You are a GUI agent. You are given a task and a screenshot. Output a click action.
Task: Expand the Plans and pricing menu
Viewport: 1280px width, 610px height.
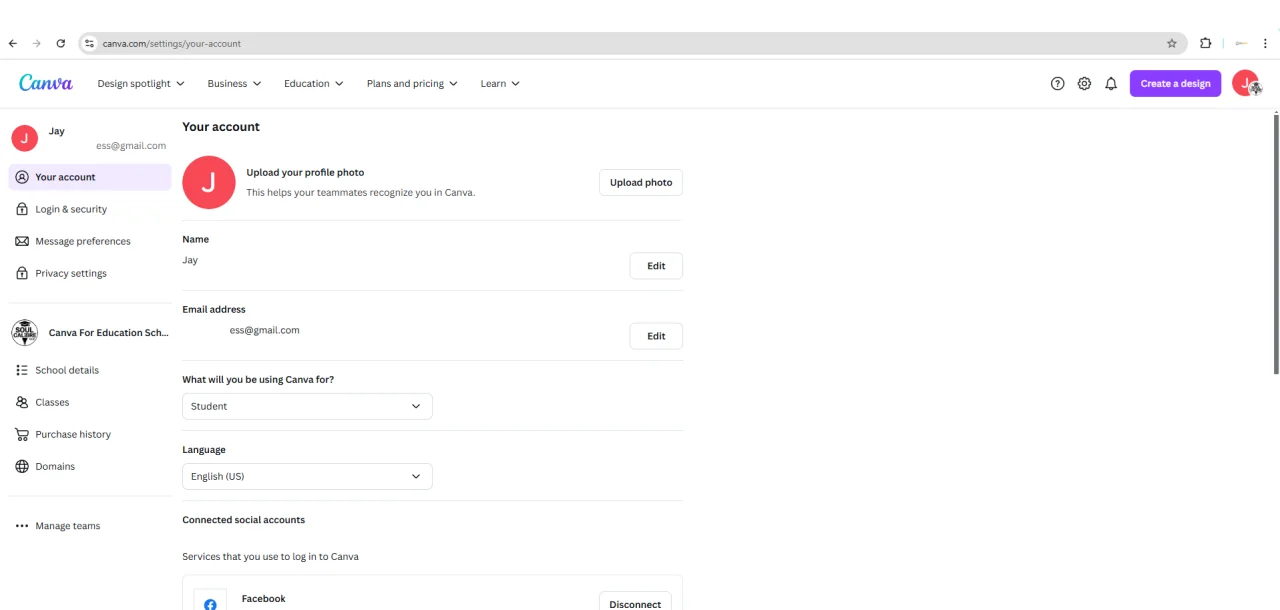(412, 84)
